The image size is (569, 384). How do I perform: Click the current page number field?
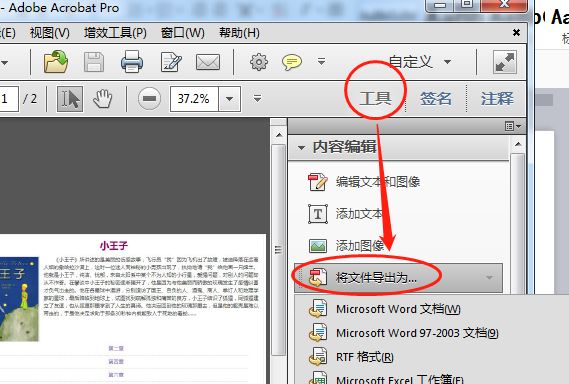point(9,99)
